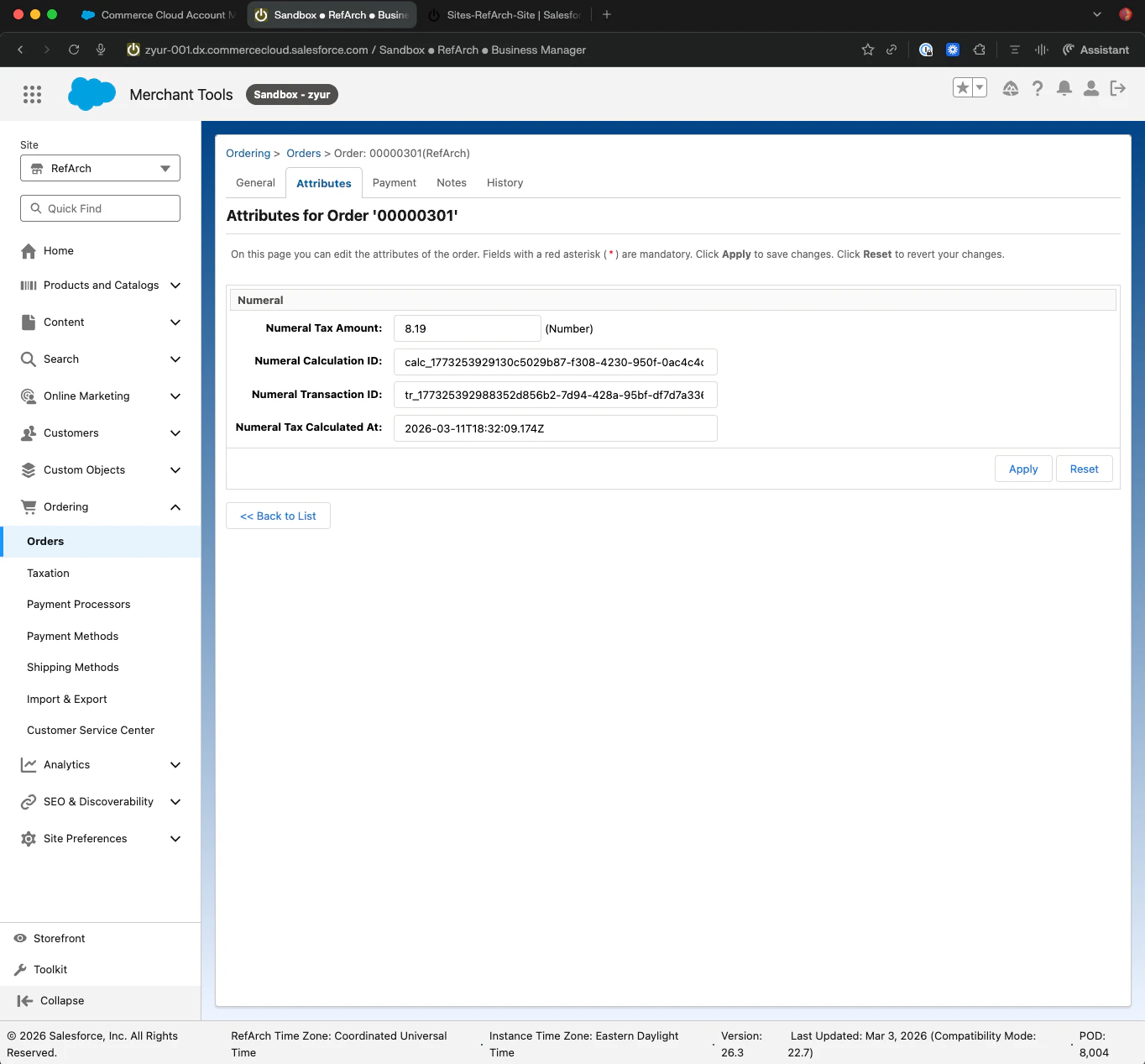Open Taxation in the Ordering submenu

48,573
